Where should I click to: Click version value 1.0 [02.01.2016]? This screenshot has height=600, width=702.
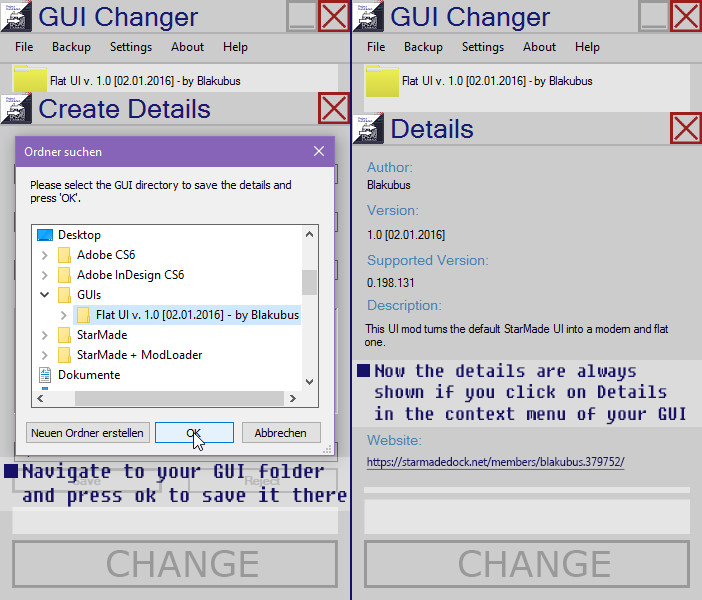point(406,235)
